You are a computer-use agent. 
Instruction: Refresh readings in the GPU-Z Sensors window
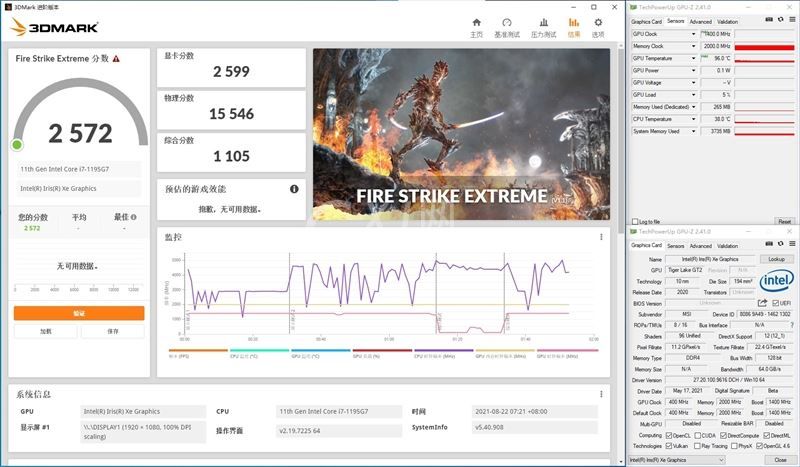pyautogui.click(x=780, y=20)
